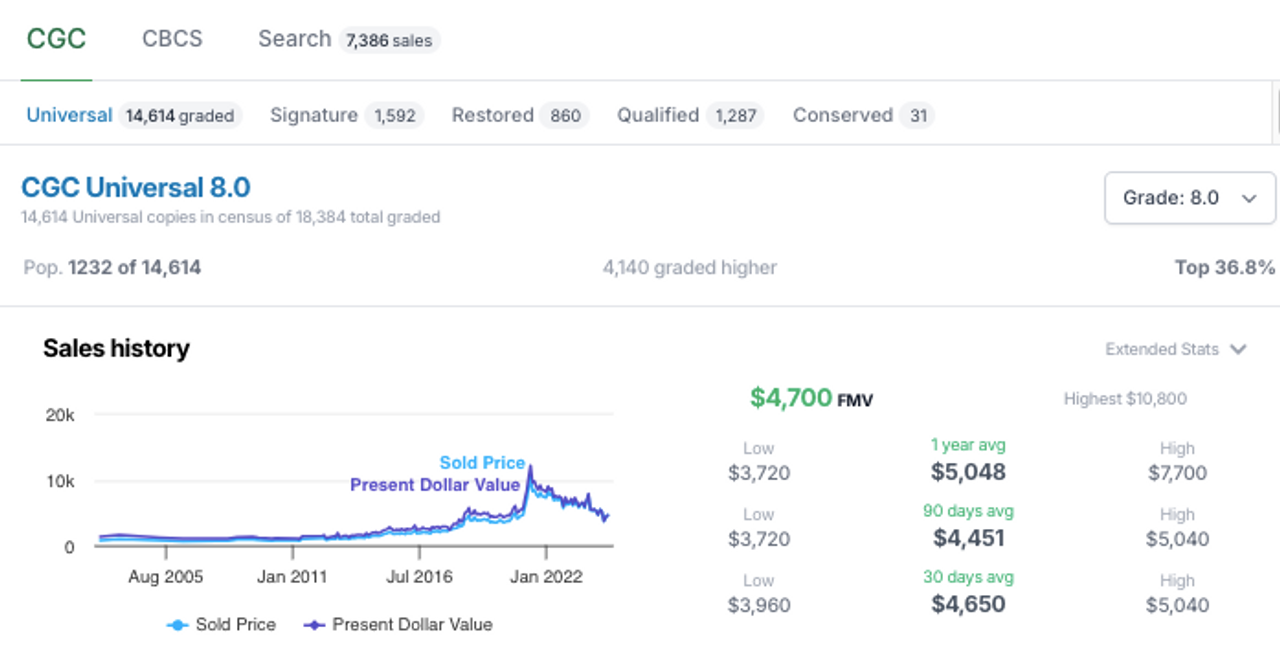The height and width of the screenshot is (667, 1280).
Task: Click the 4,140 graded higher text
Action: coord(689,268)
